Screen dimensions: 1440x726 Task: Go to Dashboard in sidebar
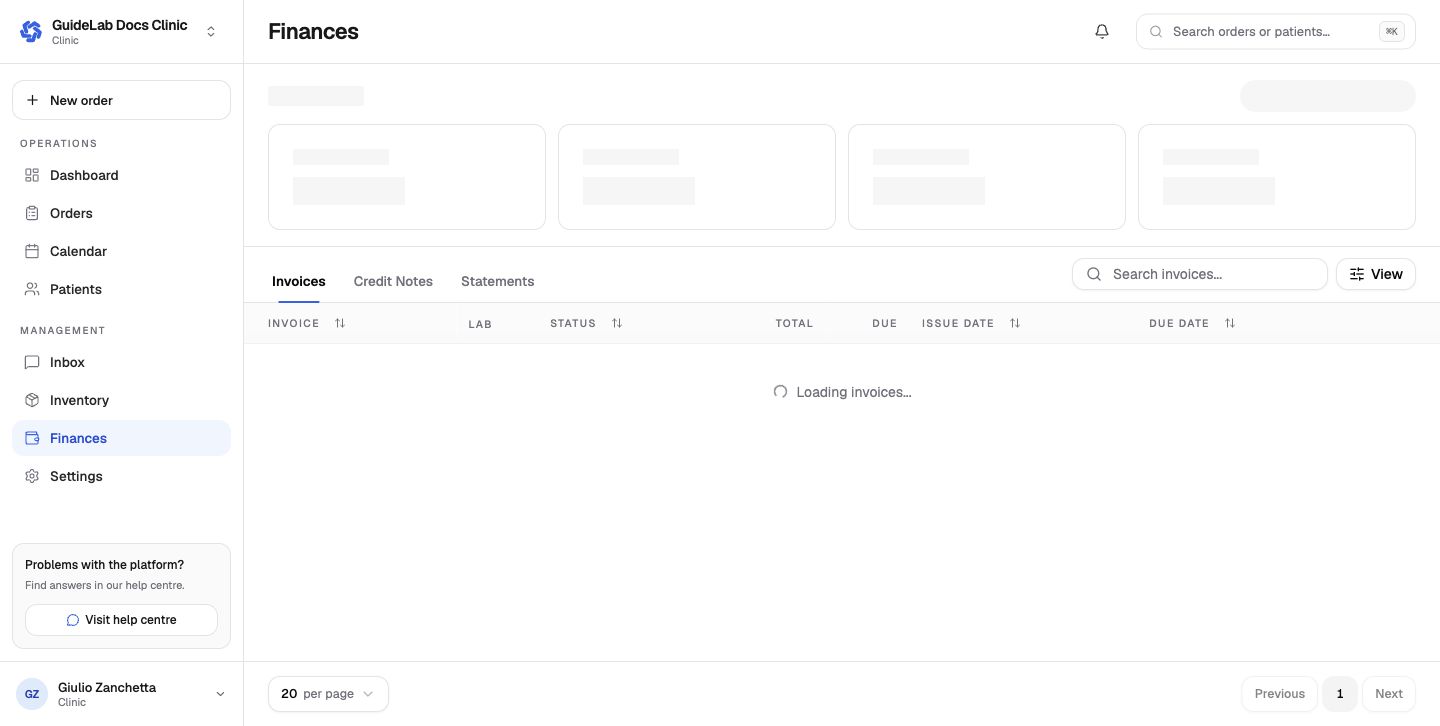[x=122, y=175]
